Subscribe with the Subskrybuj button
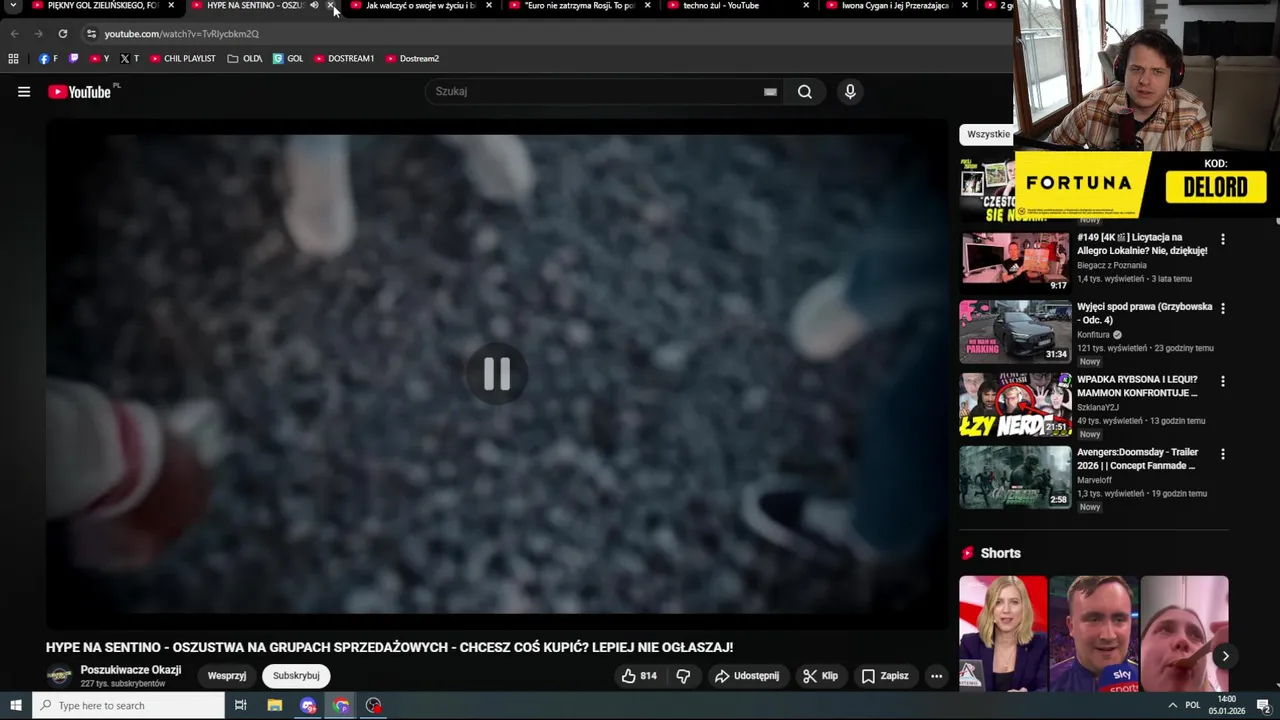This screenshot has width=1280, height=720. coord(296,676)
